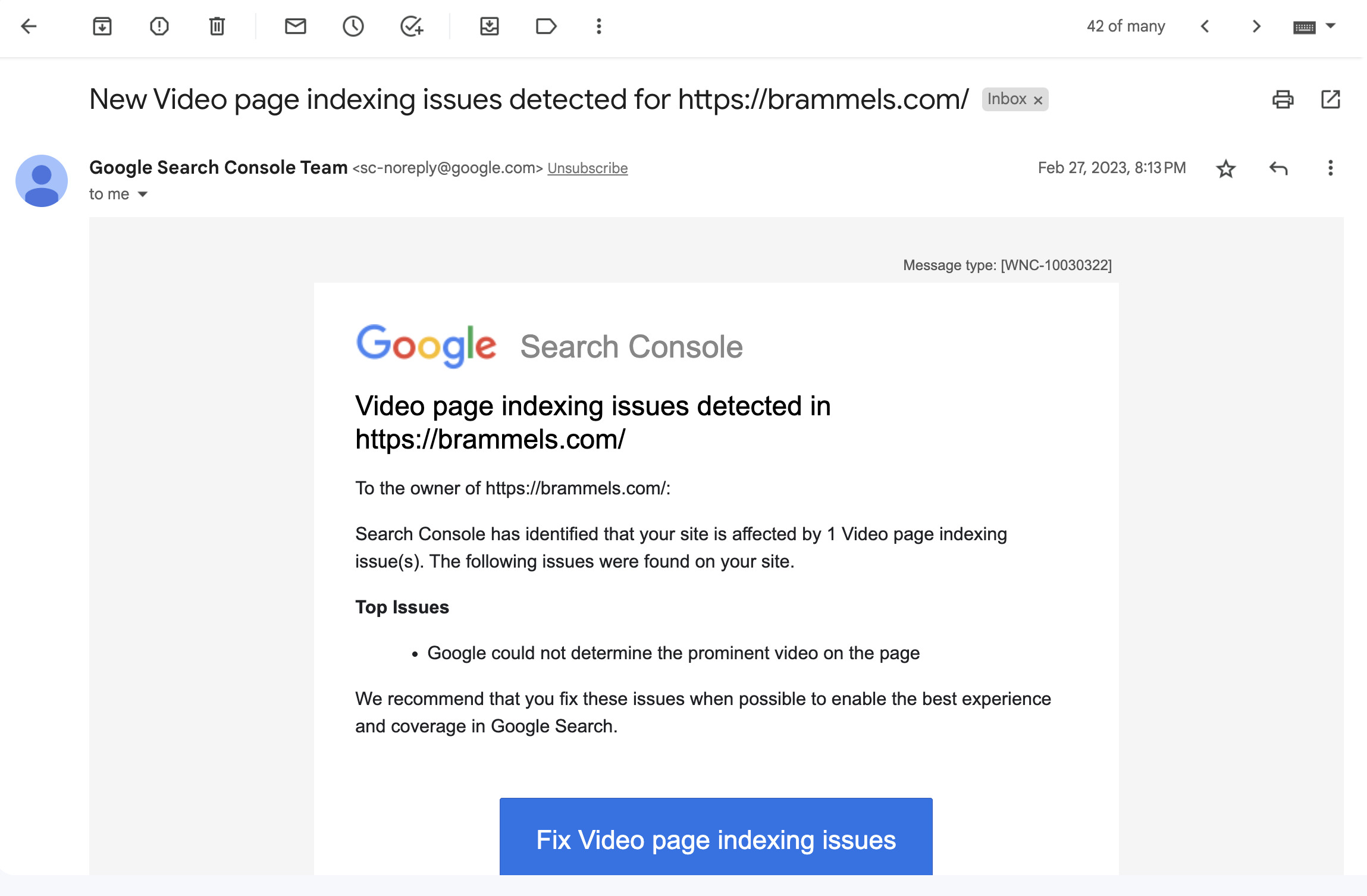Archive this email
The width and height of the screenshot is (1367, 896).
[x=102, y=26]
